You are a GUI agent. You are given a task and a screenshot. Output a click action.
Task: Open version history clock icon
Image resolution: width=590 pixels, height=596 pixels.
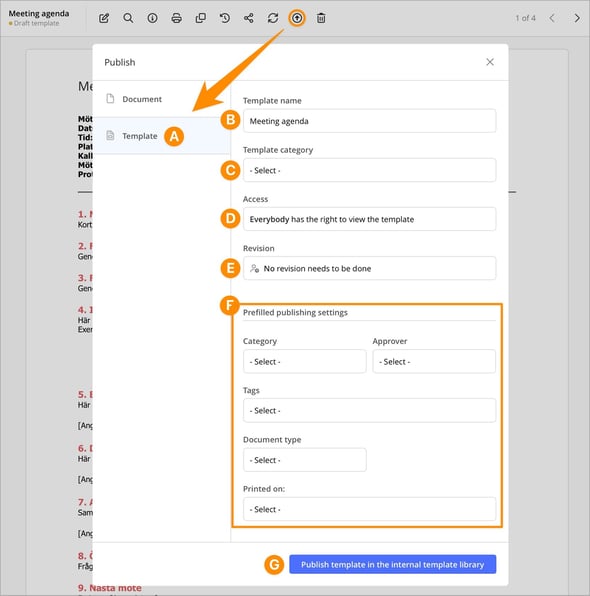click(x=225, y=18)
